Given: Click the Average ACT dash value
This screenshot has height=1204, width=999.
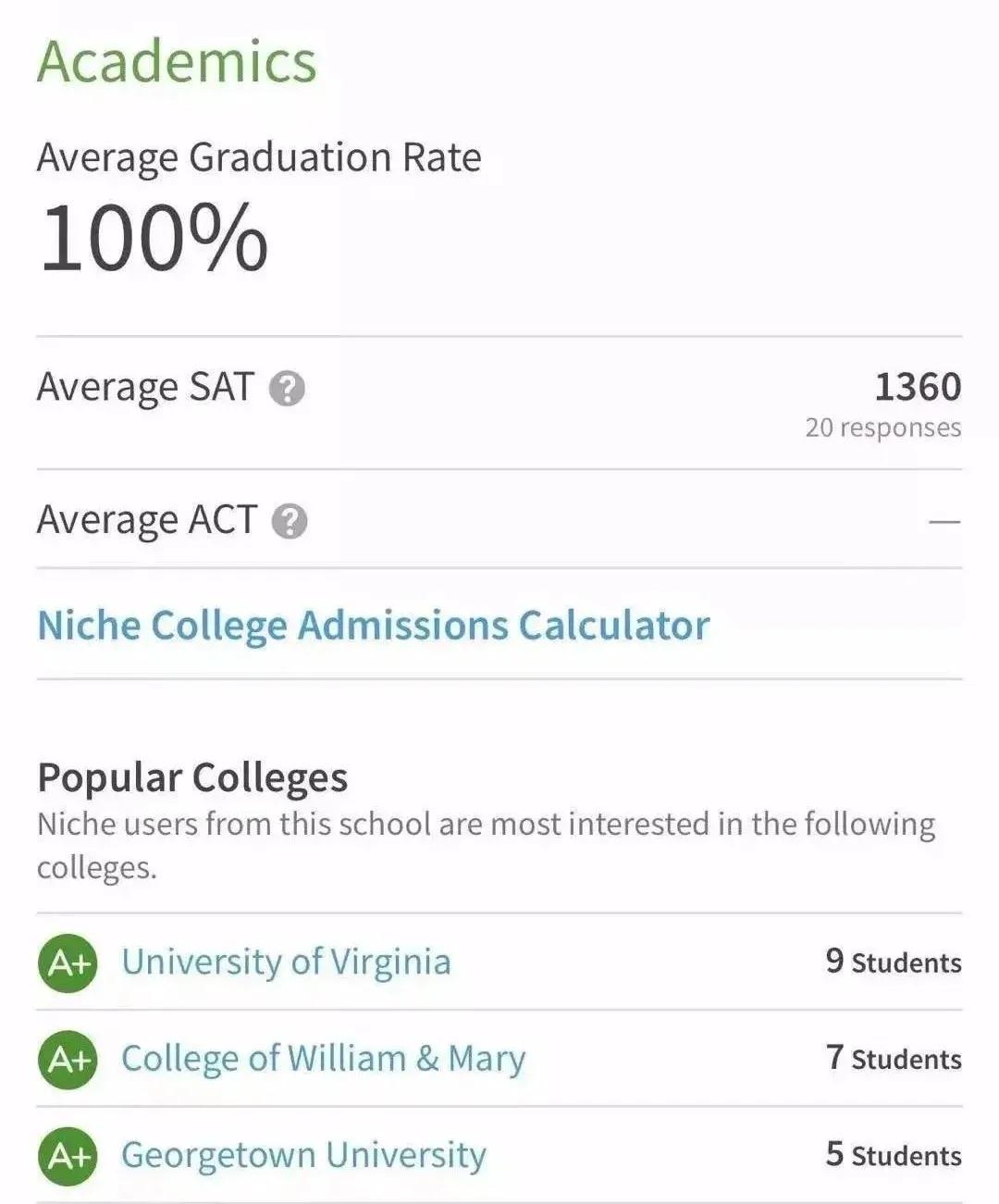Looking at the screenshot, I should 944,522.
